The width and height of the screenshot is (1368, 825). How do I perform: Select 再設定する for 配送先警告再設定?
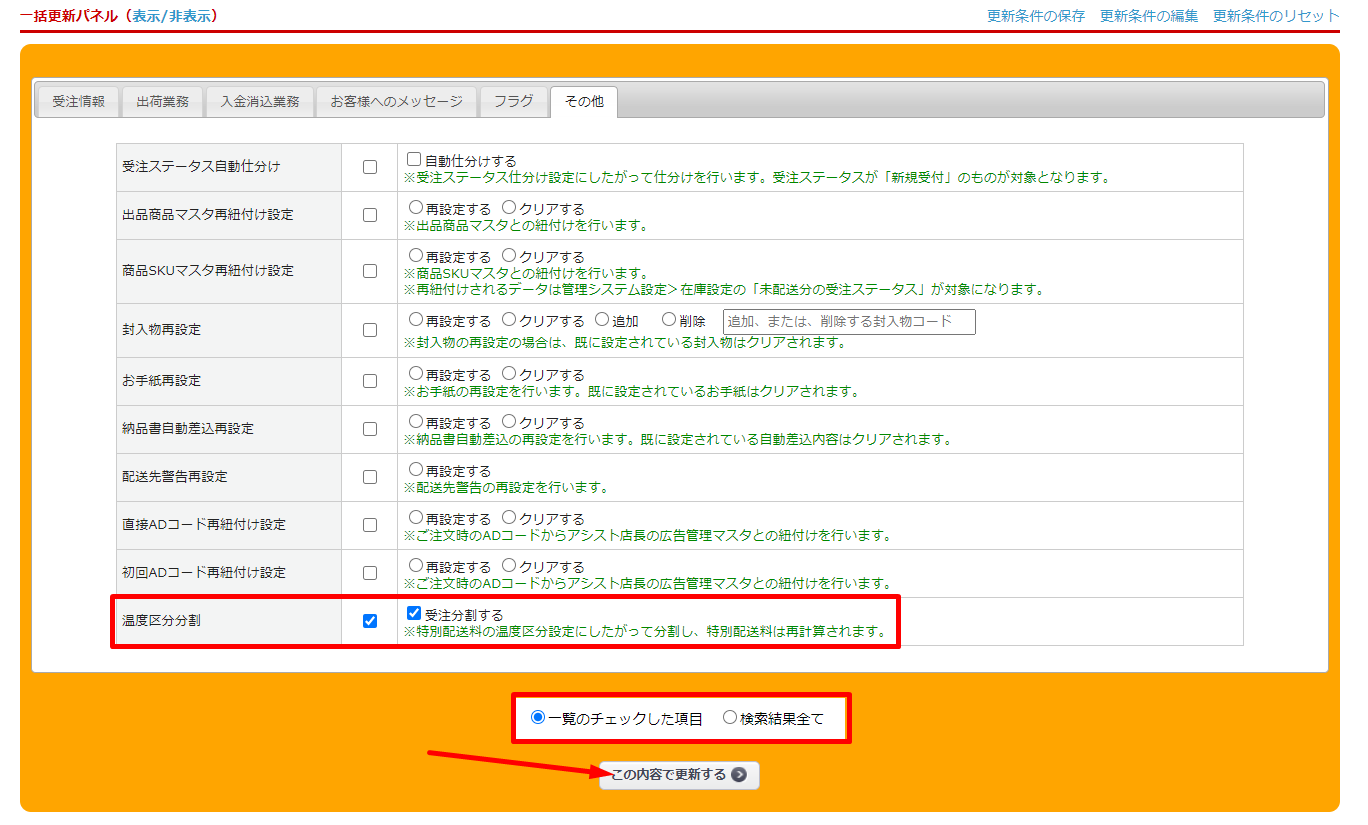coord(416,470)
